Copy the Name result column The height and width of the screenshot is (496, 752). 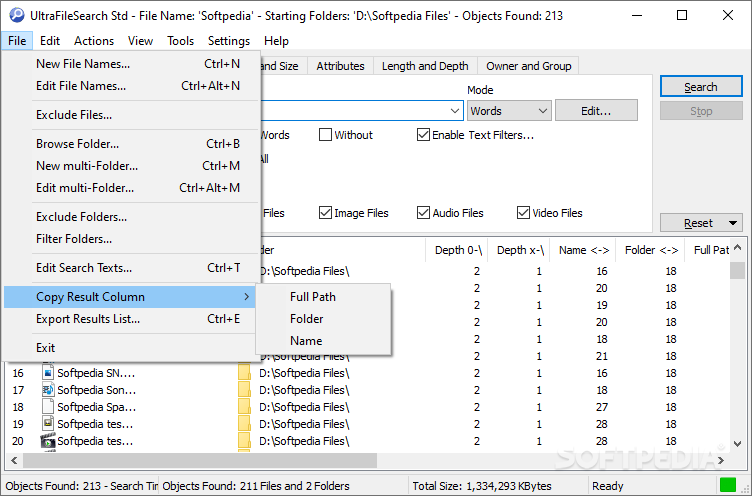pos(324,341)
